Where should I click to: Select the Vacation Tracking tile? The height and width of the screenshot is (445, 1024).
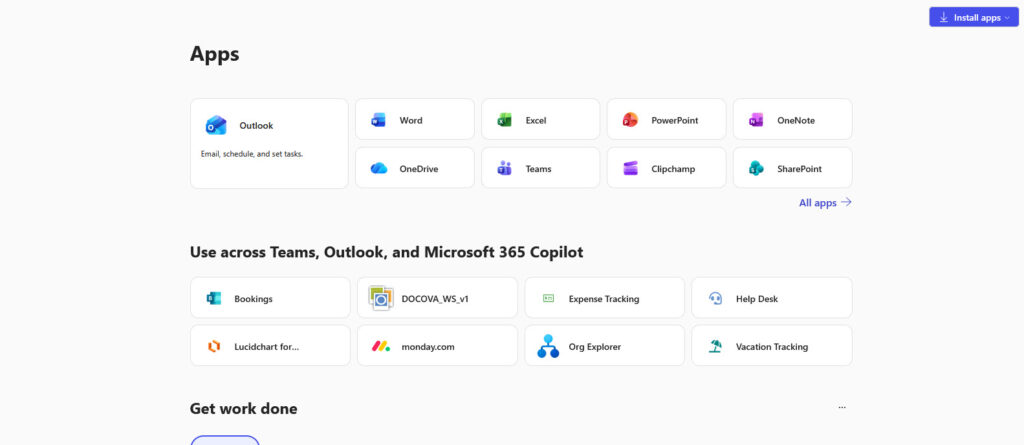(771, 346)
